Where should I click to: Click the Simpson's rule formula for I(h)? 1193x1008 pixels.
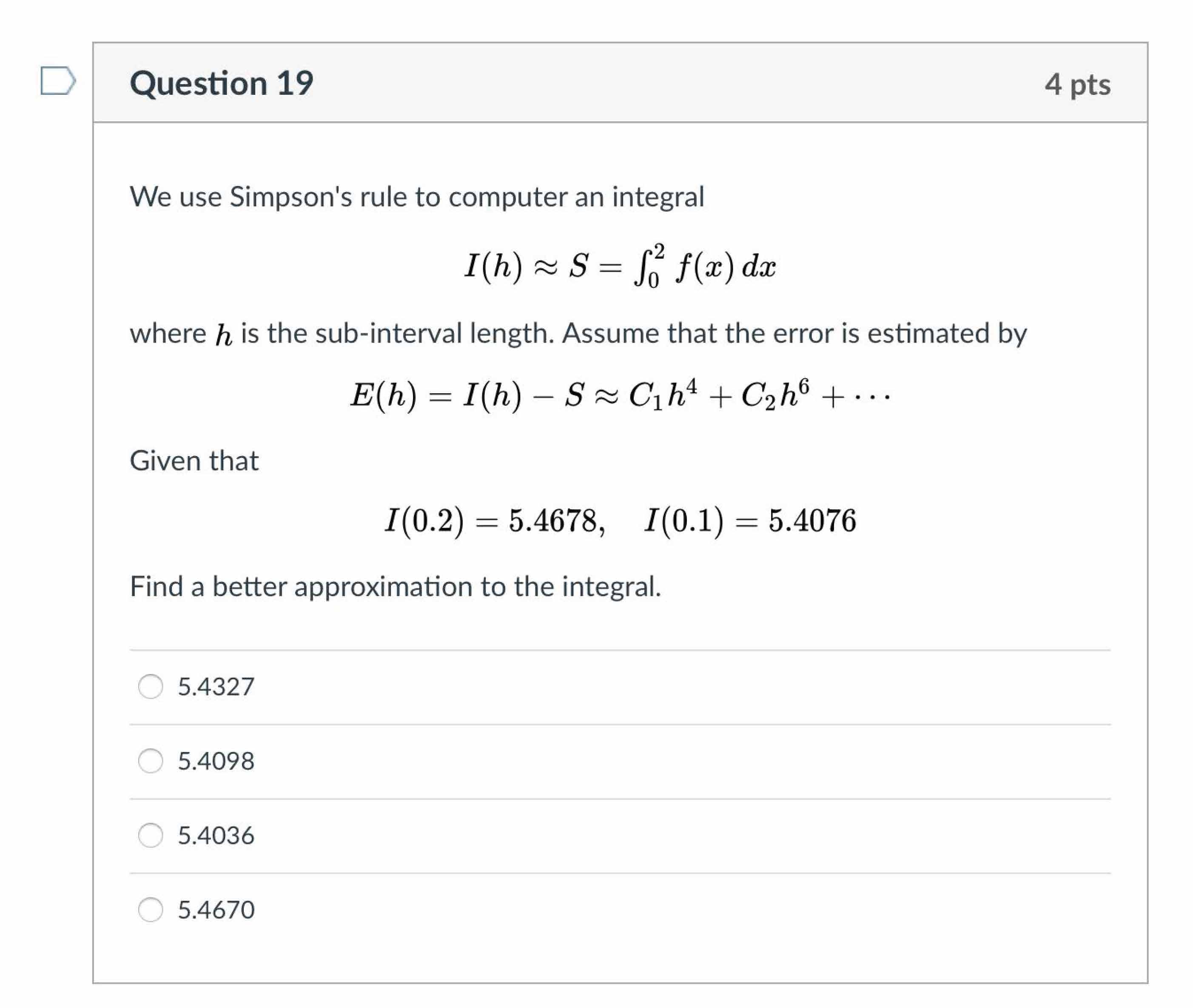(x=622, y=266)
